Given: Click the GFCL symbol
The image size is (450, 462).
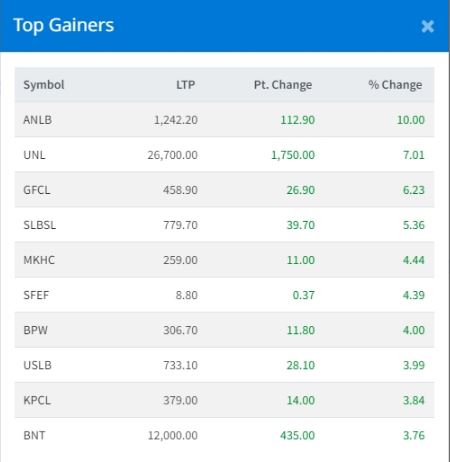Looking at the screenshot, I should click(x=37, y=190).
